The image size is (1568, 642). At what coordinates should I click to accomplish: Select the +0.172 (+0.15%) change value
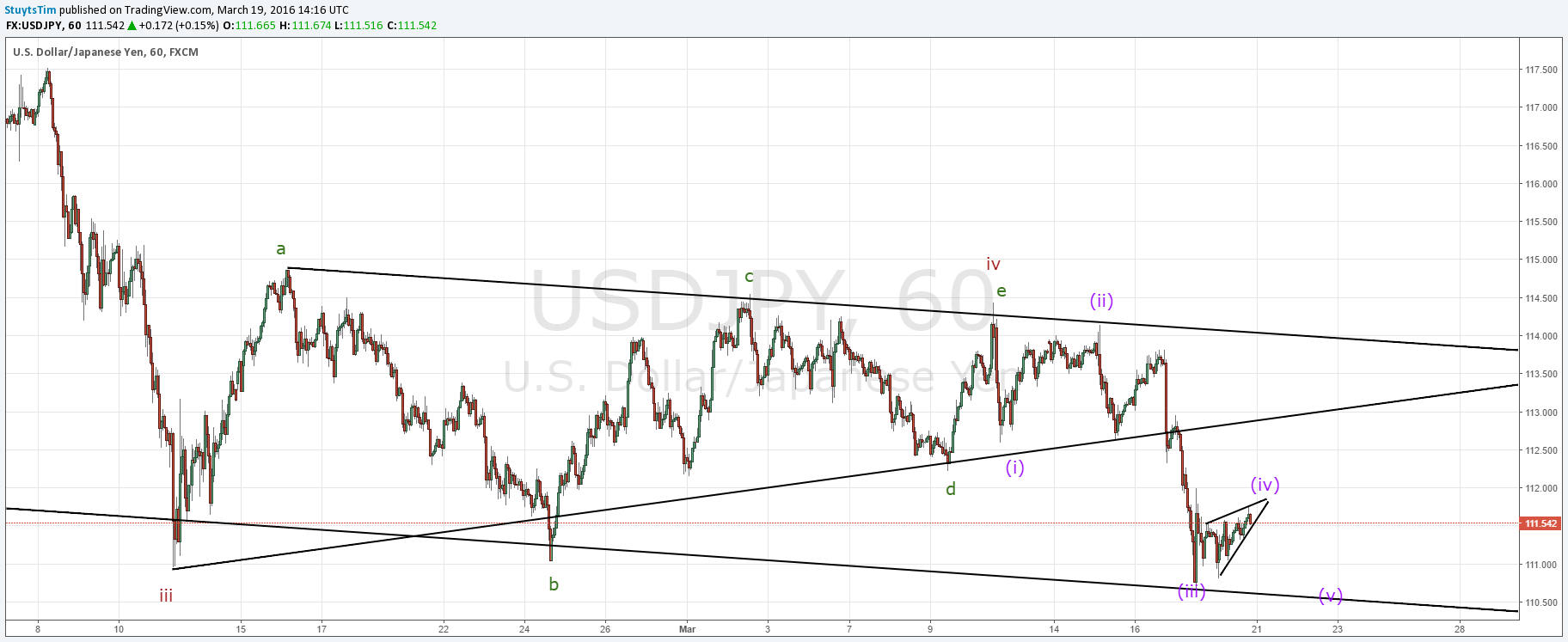pos(179,26)
